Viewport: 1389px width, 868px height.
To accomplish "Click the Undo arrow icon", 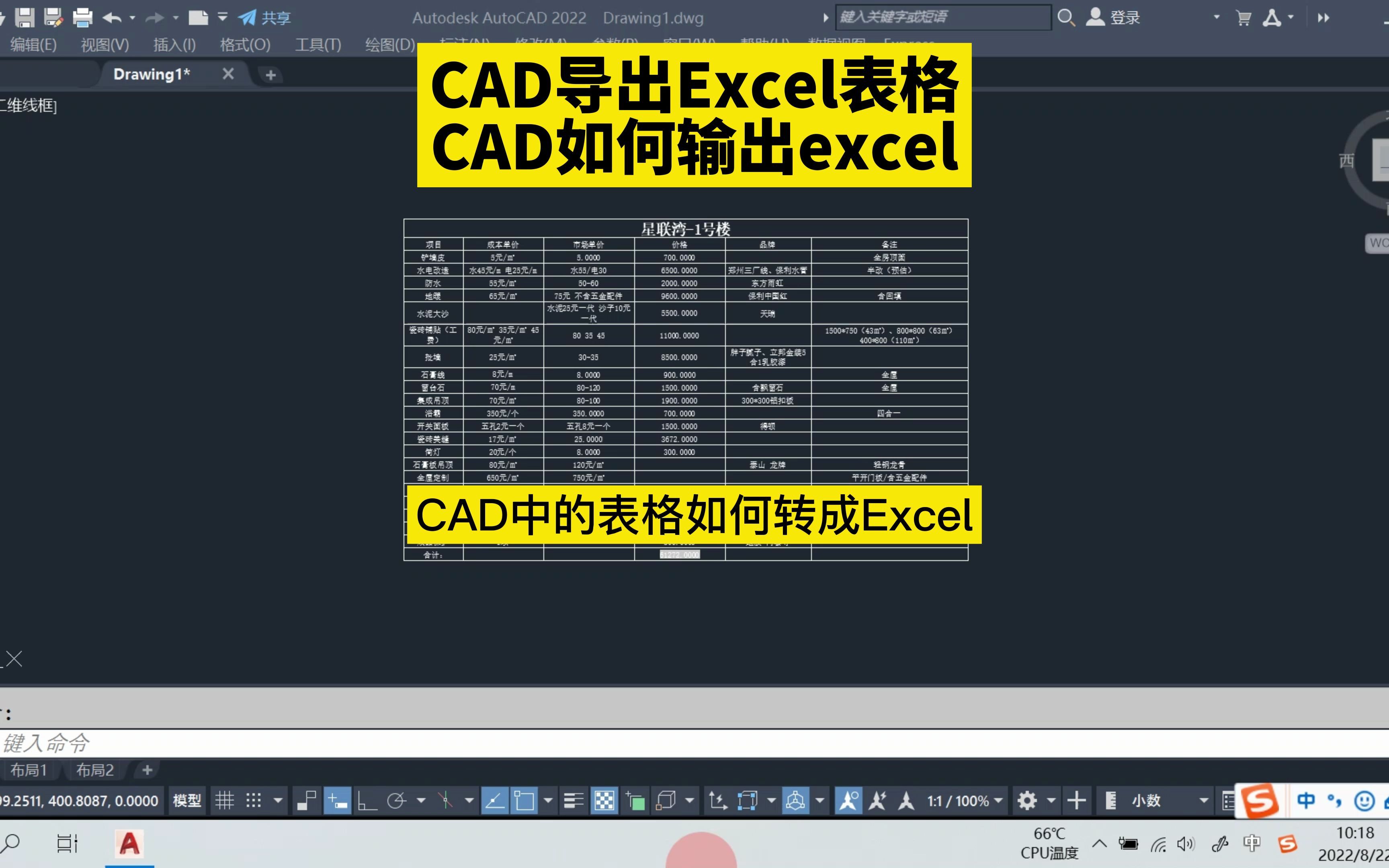I will pos(113,18).
